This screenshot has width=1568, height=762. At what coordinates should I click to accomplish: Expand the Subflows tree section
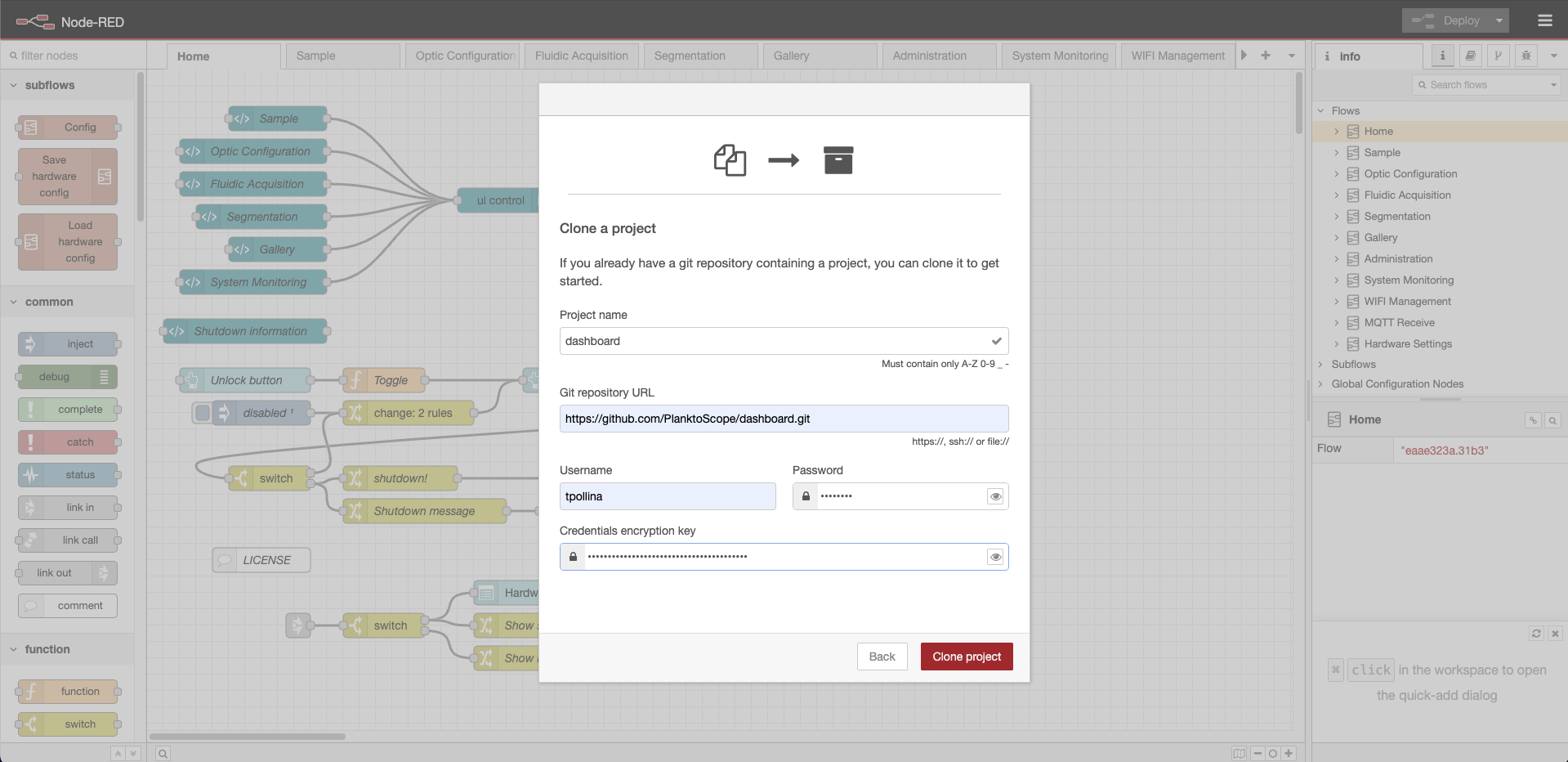click(x=1321, y=365)
